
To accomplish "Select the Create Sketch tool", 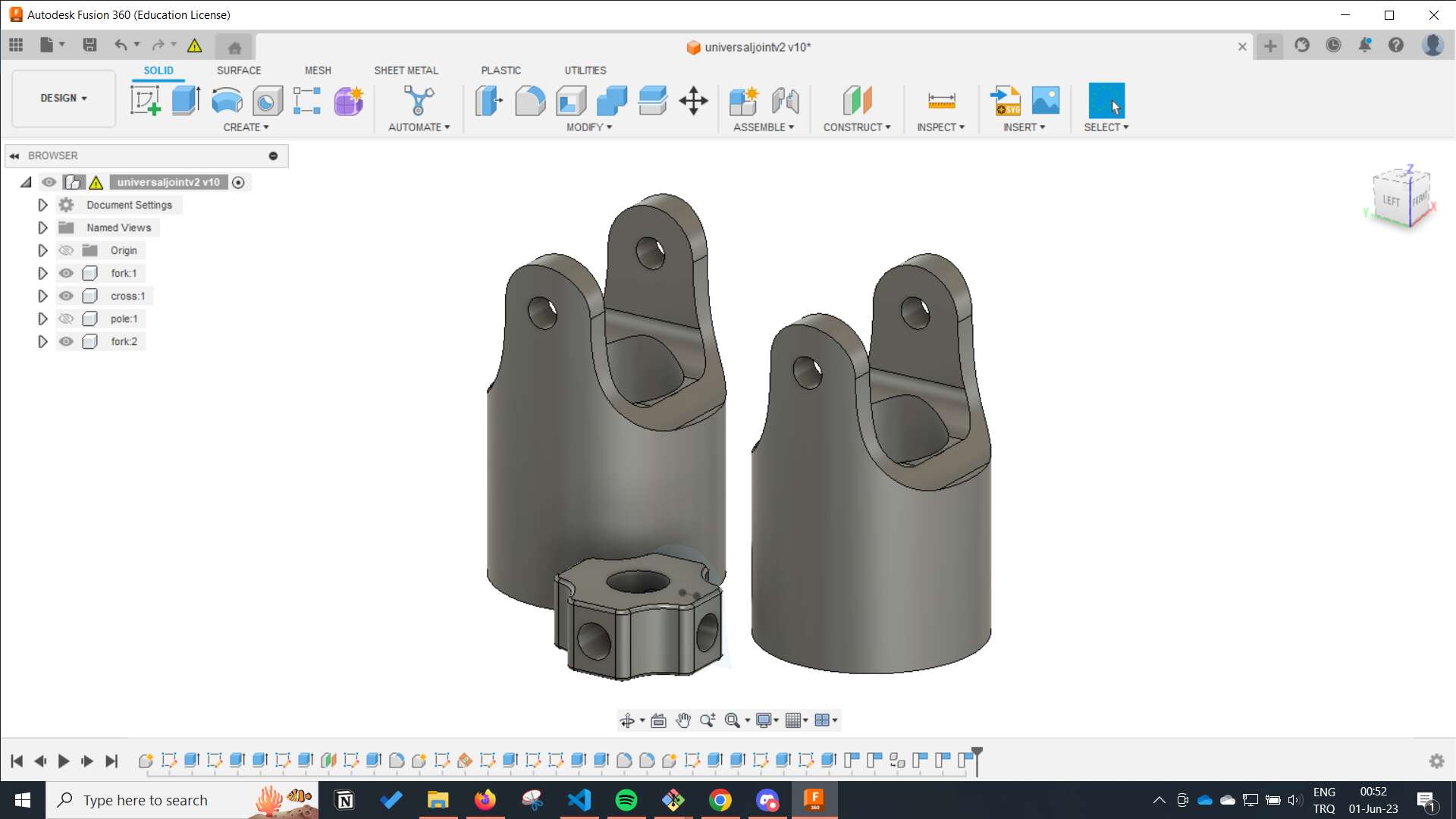I will 145,100.
